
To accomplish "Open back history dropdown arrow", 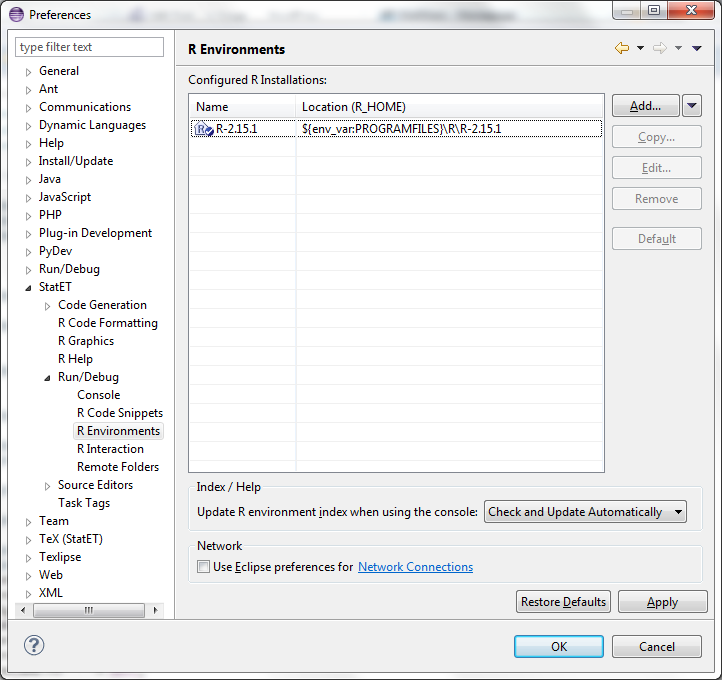I will click(x=640, y=48).
